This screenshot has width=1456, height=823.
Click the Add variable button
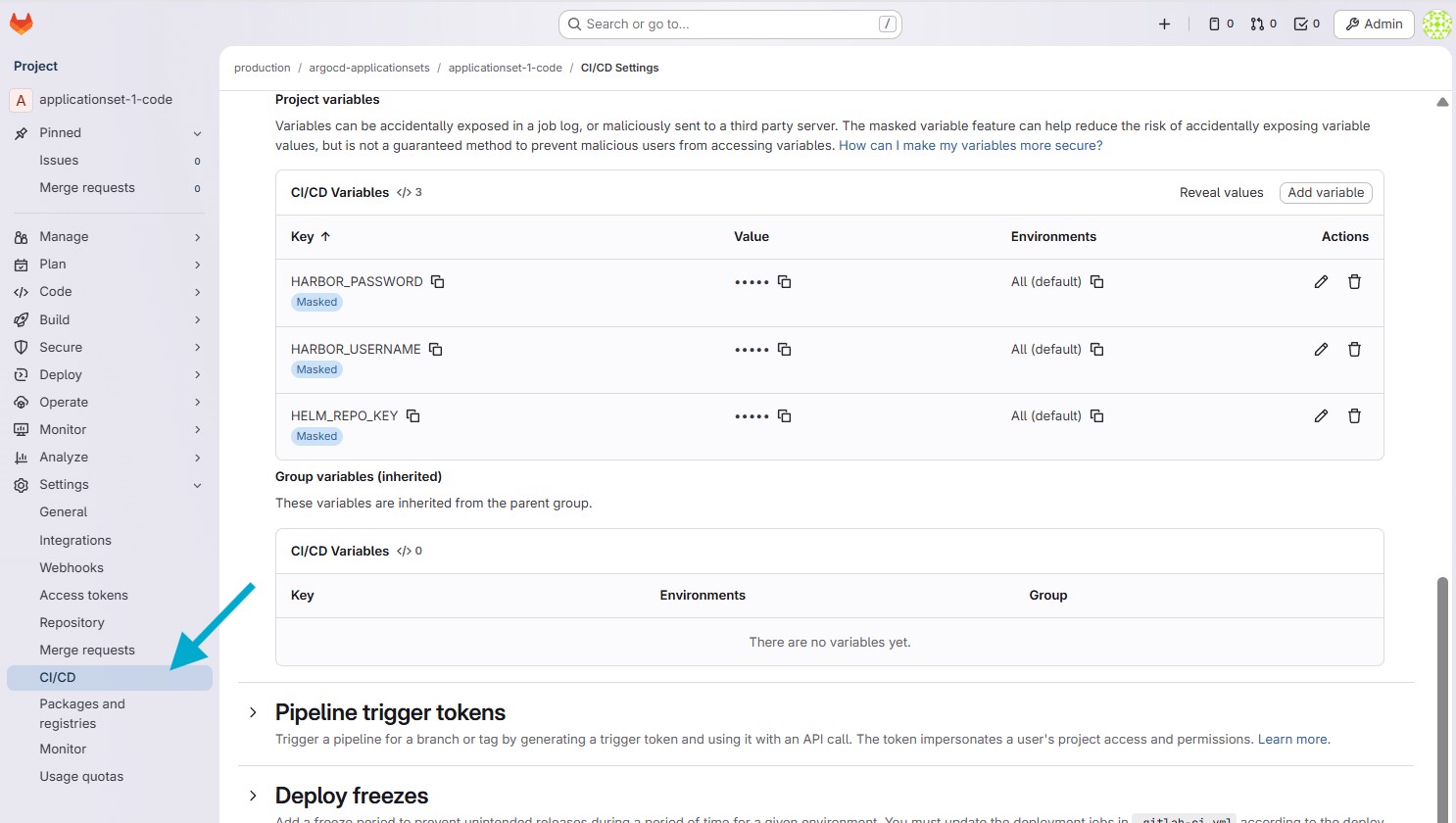pos(1325,193)
